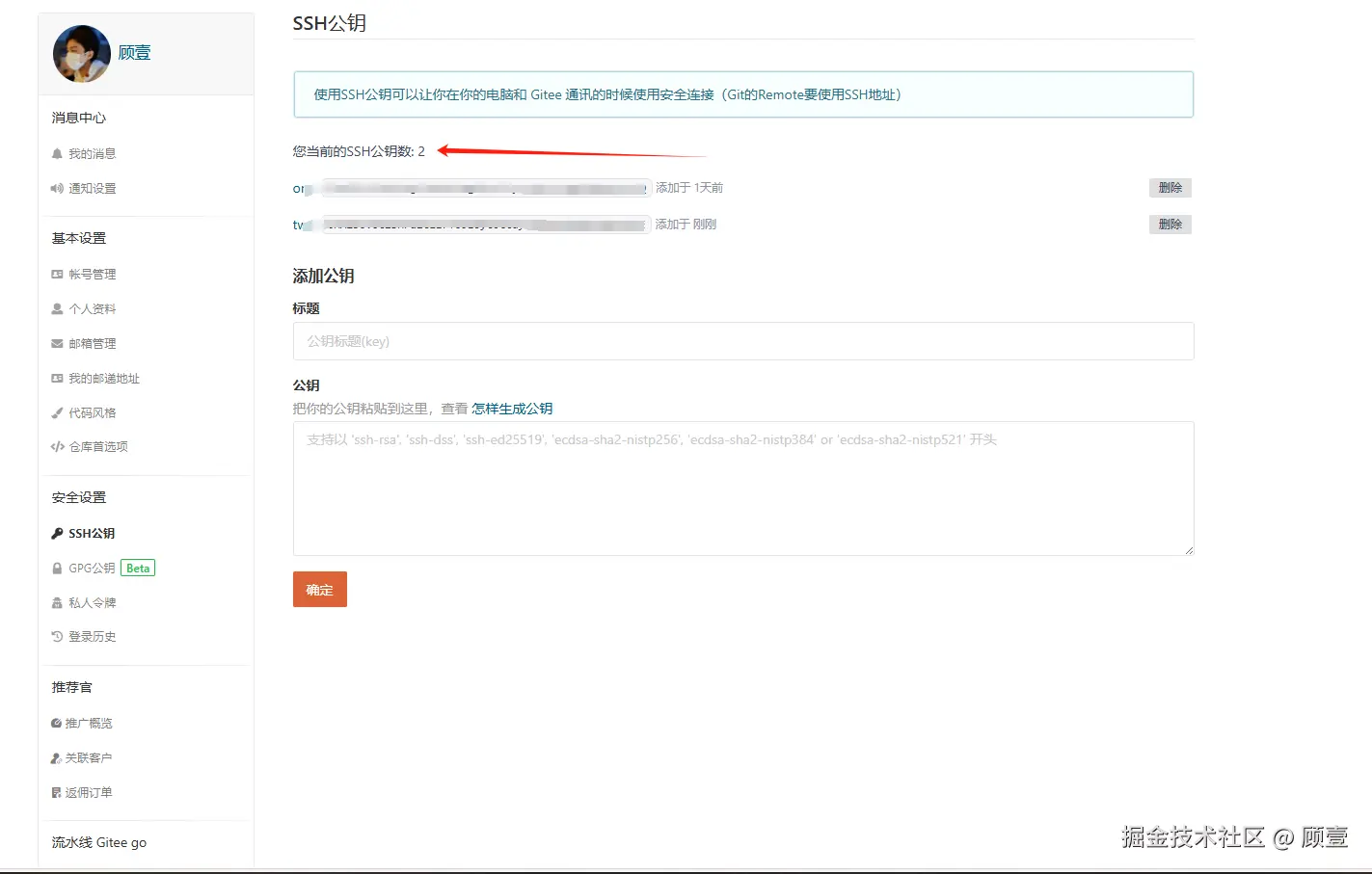Go to 帐号管理 settings
This screenshot has height=874, width=1372.
pos(92,275)
